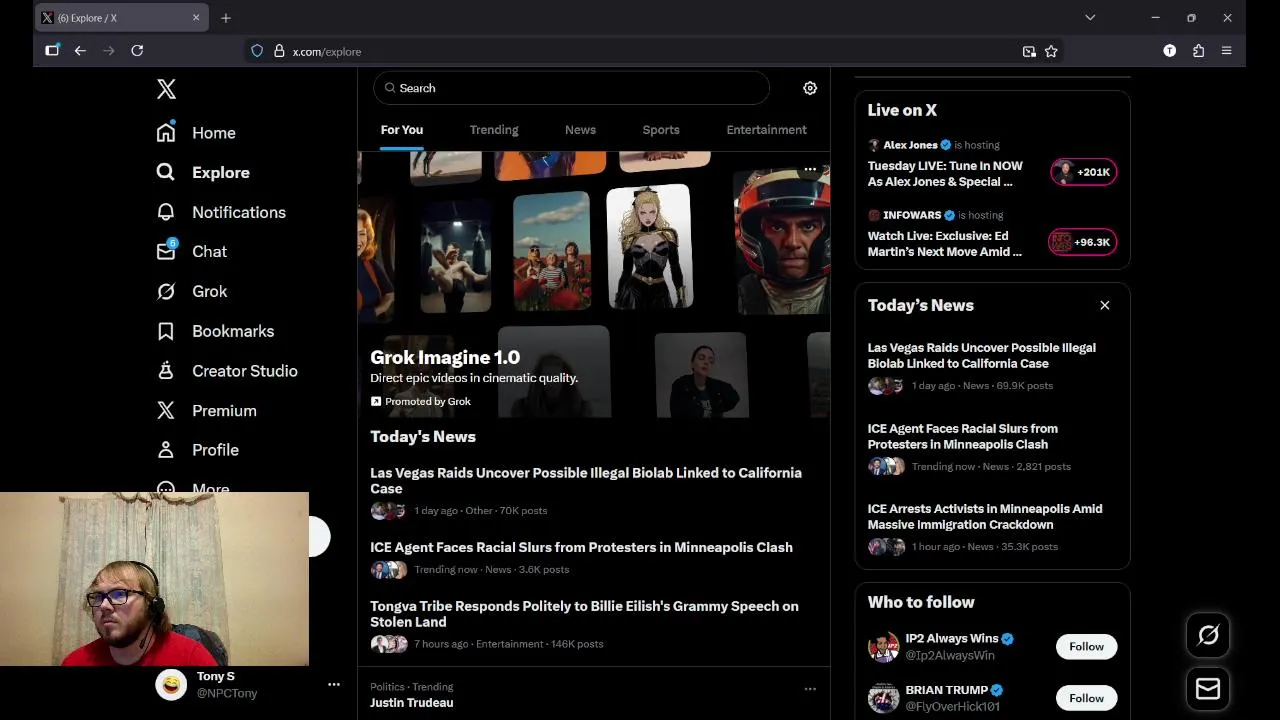Close the Explore browser tab
The width and height of the screenshot is (1280, 720).
click(x=196, y=18)
